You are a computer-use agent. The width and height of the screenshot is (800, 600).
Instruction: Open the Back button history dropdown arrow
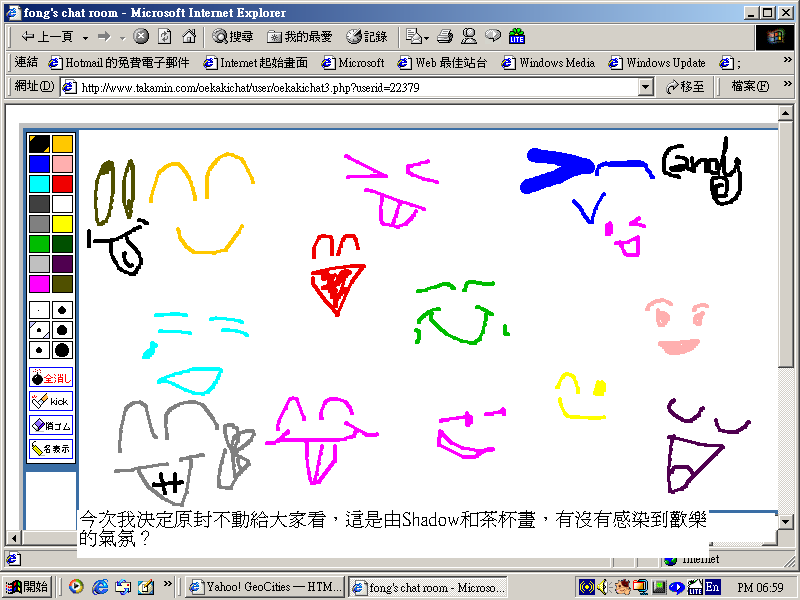[x=86, y=37]
